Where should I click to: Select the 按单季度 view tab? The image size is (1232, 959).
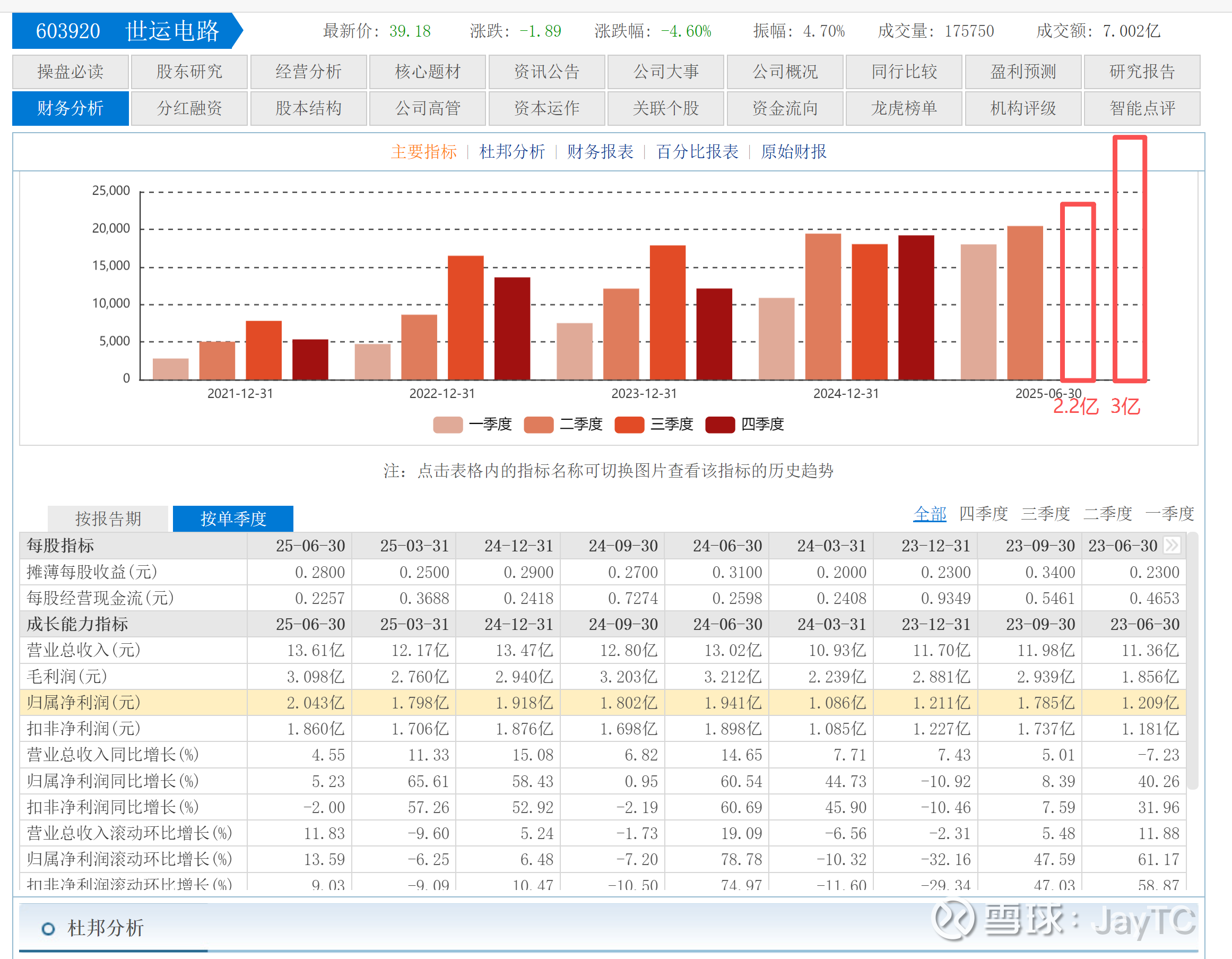[x=233, y=519]
